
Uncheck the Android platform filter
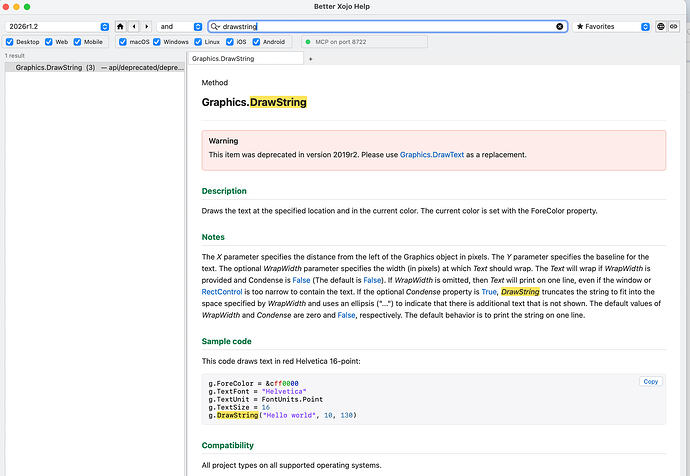pos(256,42)
